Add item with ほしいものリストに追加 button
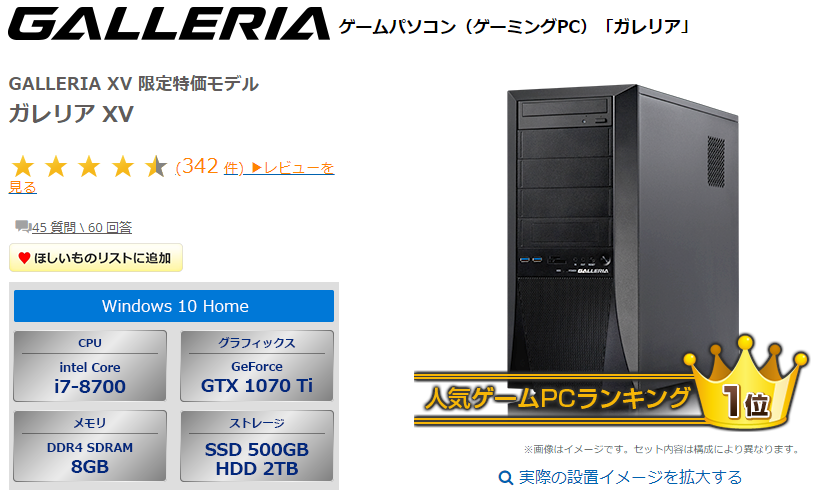The height and width of the screenshot is (491, 821). [x=96, y=258]
